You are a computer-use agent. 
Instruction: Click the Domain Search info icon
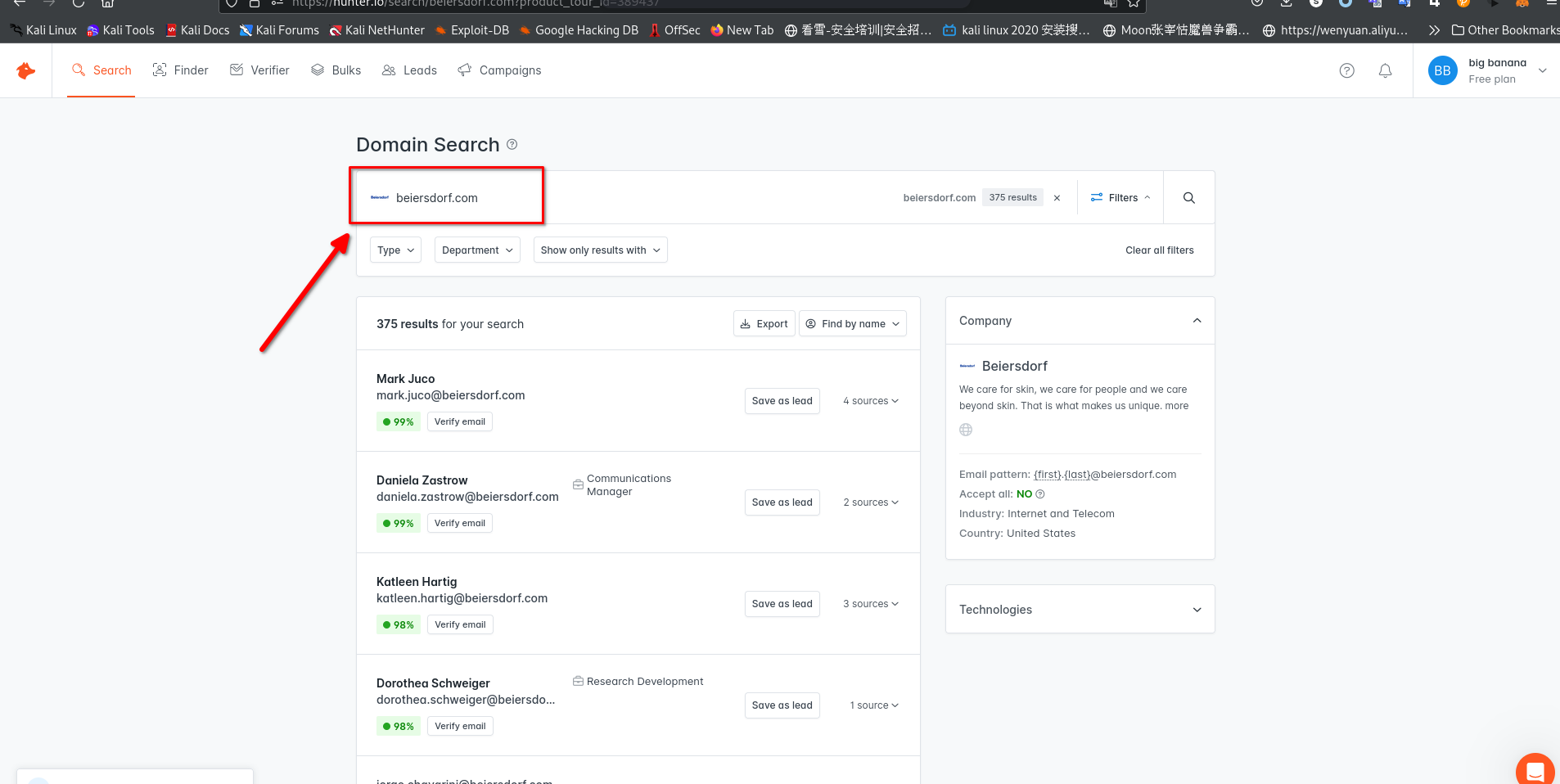click(512, 145)
